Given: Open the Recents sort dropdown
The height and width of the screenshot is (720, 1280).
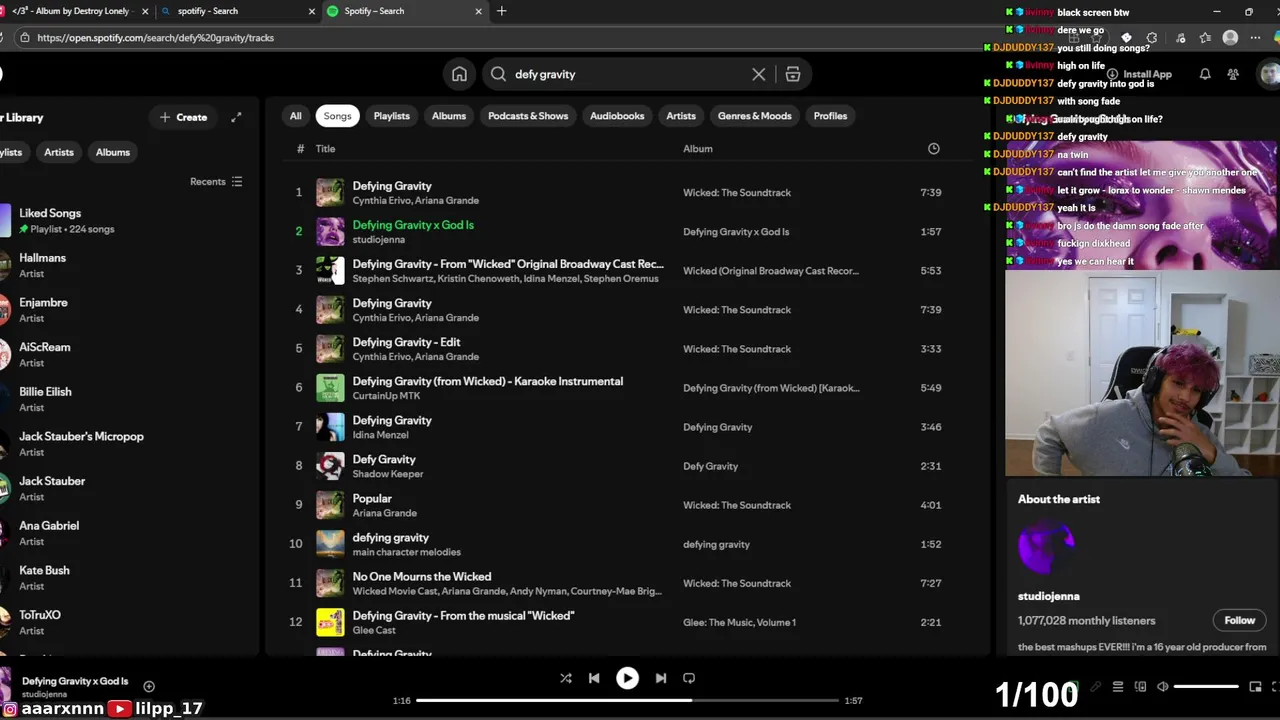Looking at the screenshot, I should 216,182.
